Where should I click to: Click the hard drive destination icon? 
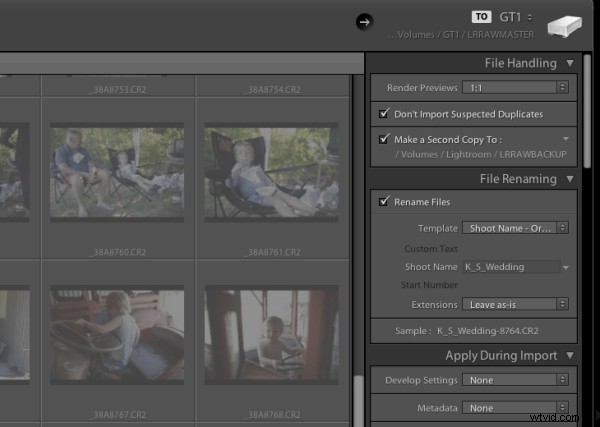pyautogui.click(x=564, y=28)
